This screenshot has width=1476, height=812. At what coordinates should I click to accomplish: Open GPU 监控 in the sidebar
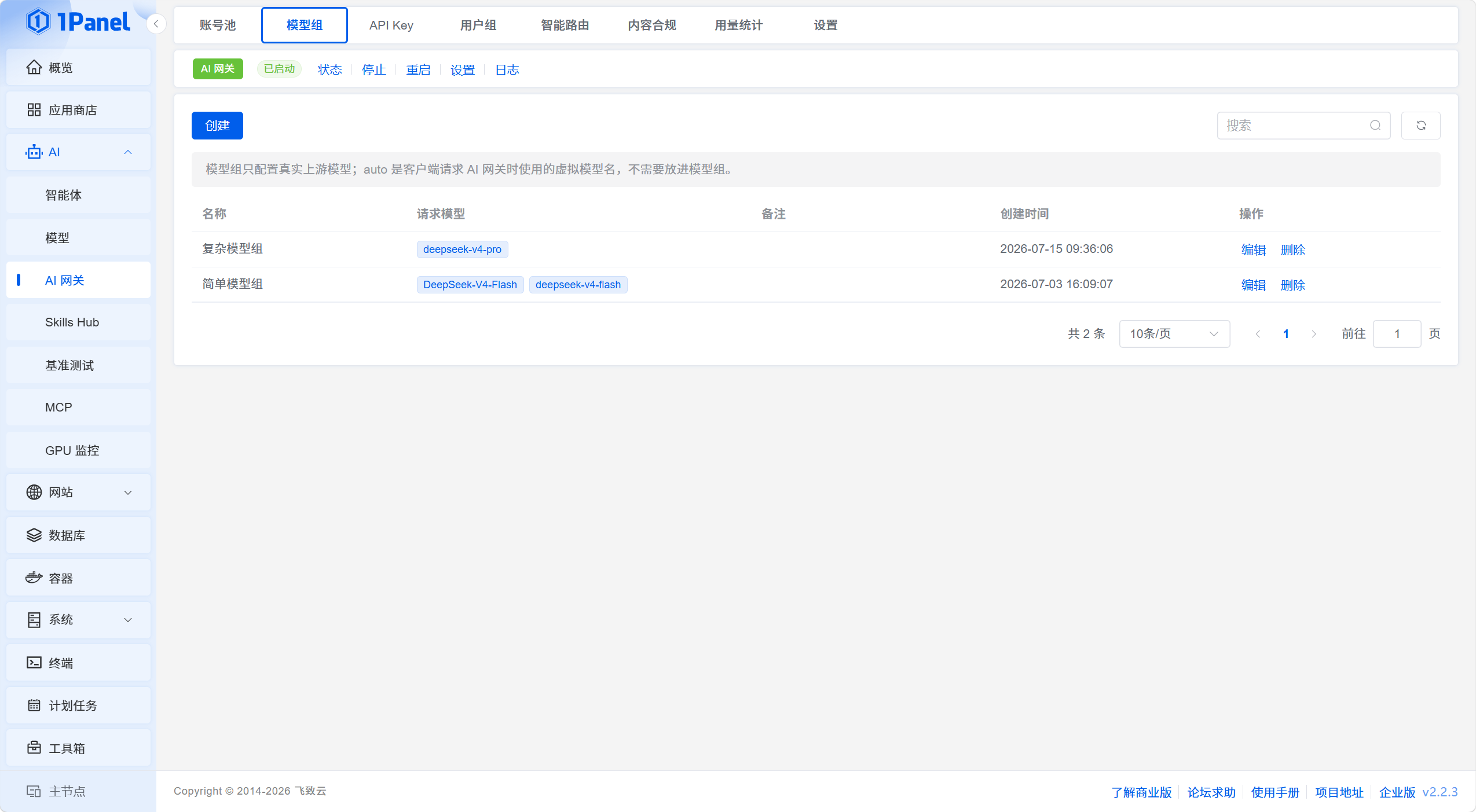(78, 450)
